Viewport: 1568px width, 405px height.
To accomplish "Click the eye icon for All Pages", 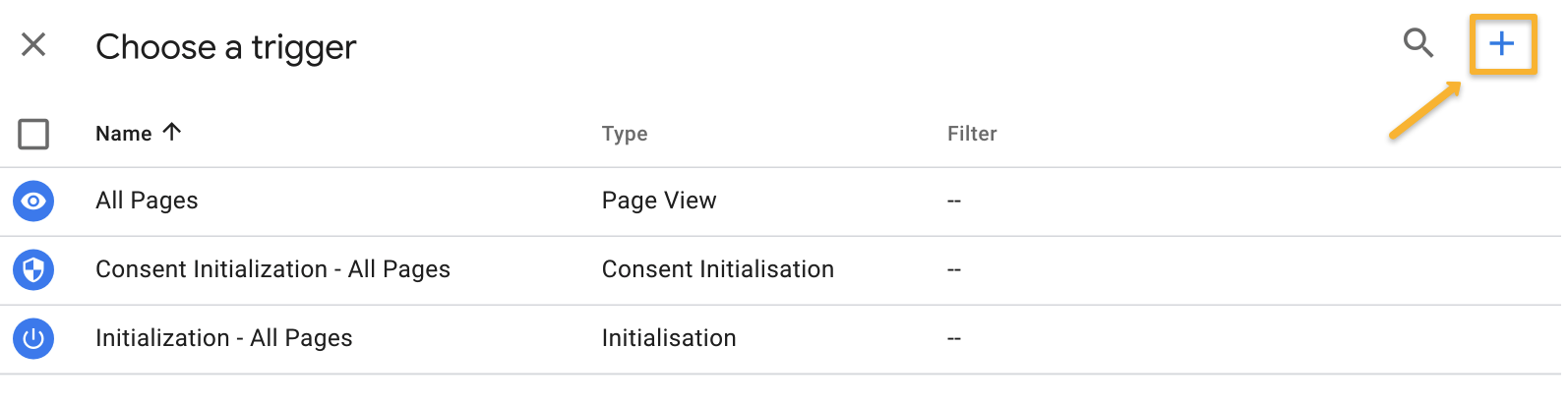I will (x=33, y=201).
